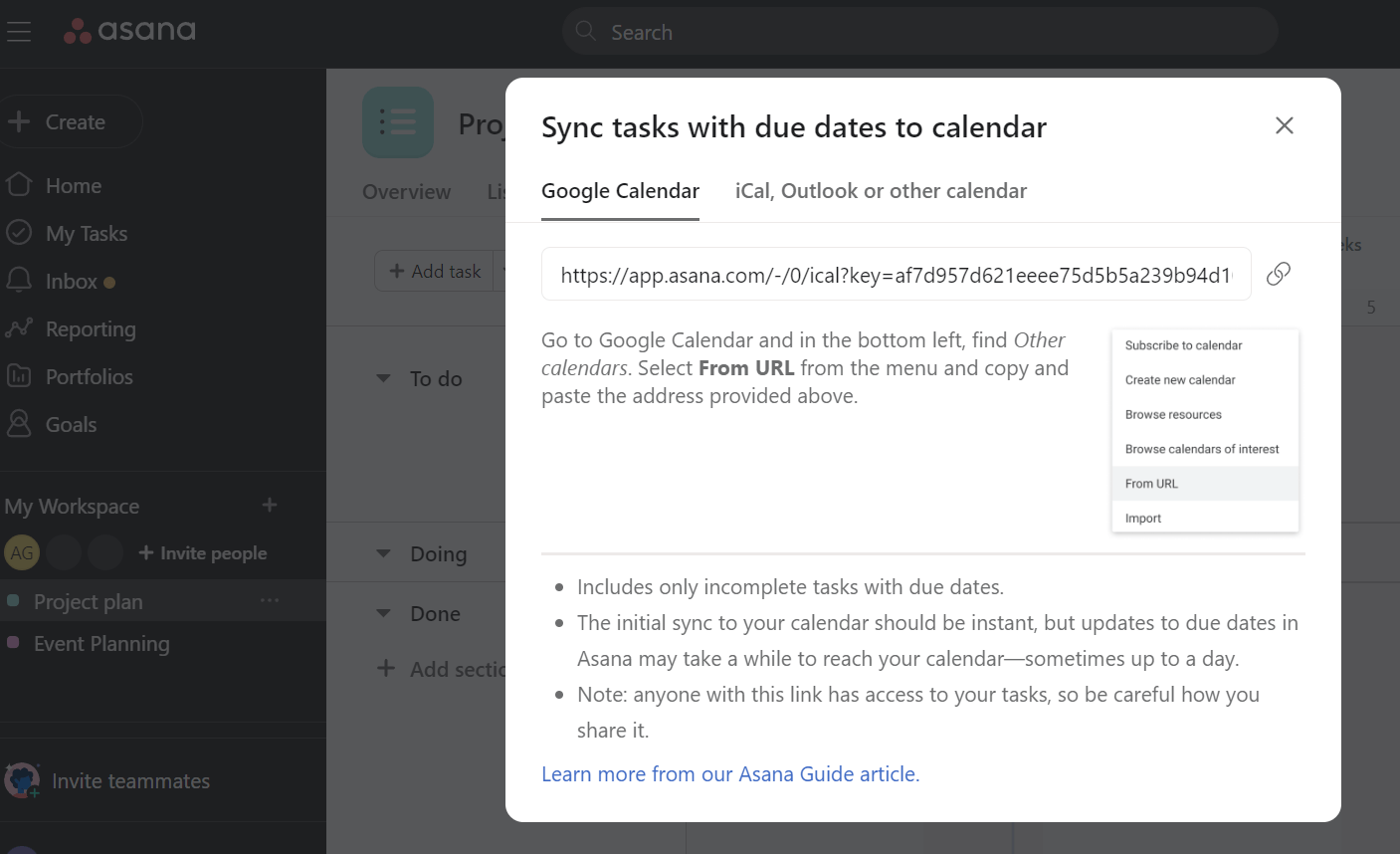
Task: Collapse the Done section
Action: point(383,613)
